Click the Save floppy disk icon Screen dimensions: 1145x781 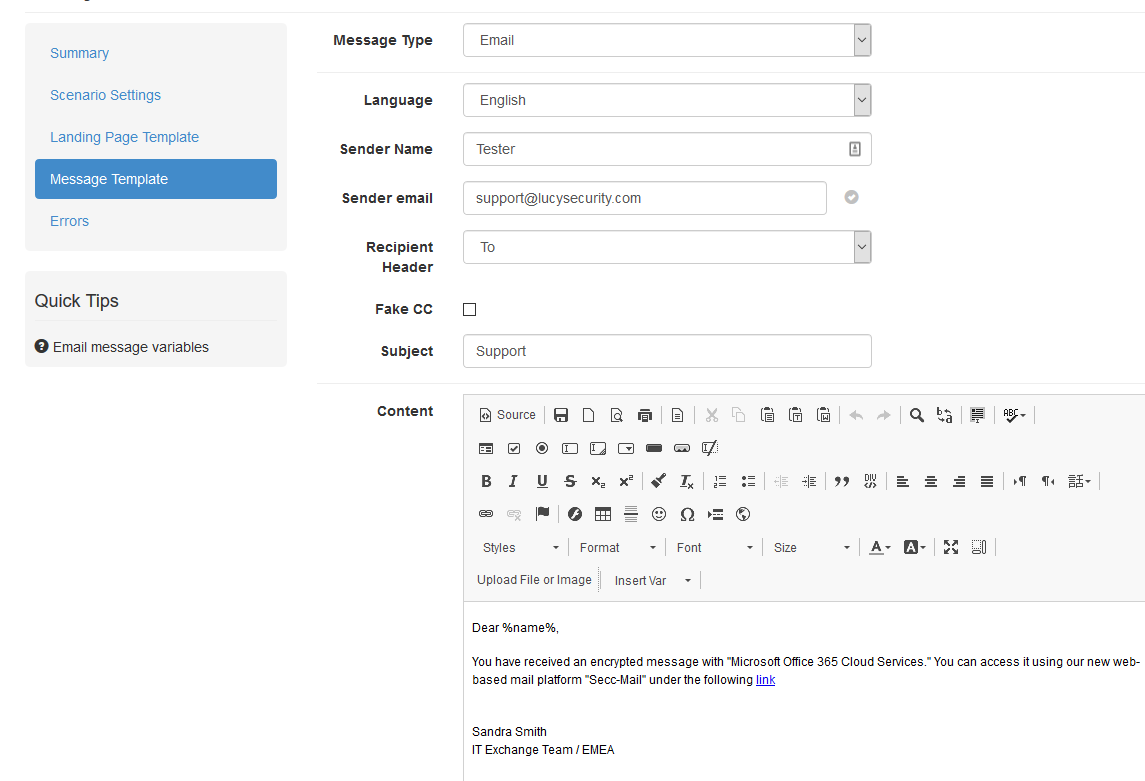561,415
